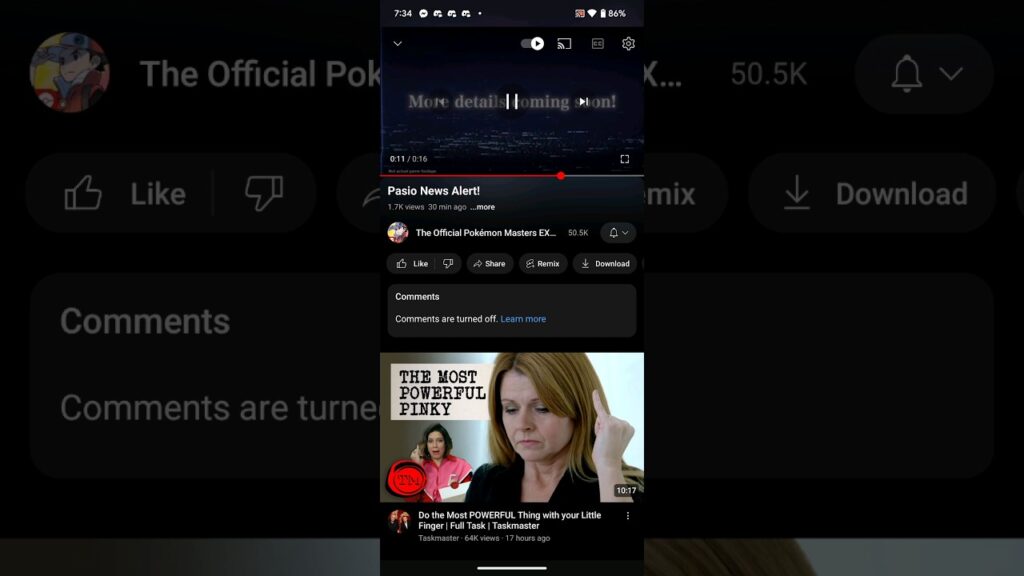This screenshot has width=1024, height=576.
Task: Tap the Cast to device icon
Action: click(x=564, y=44)
